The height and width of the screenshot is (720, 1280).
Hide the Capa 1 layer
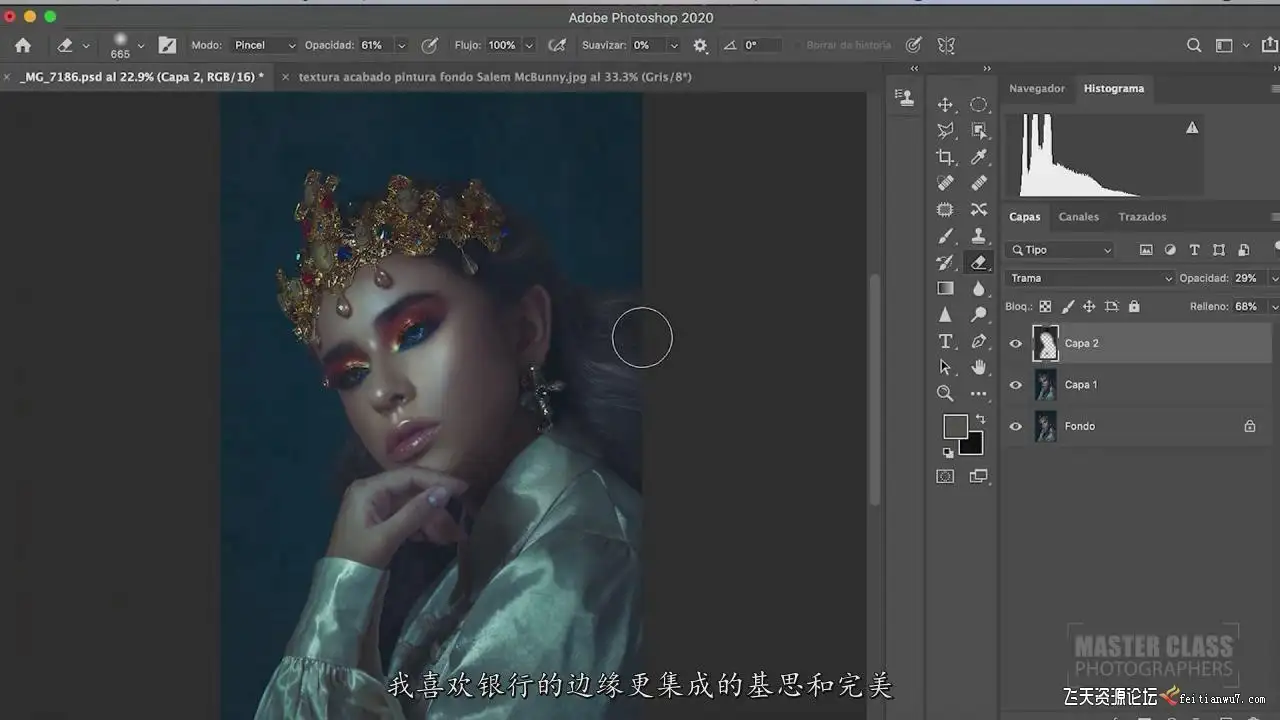1016,385
